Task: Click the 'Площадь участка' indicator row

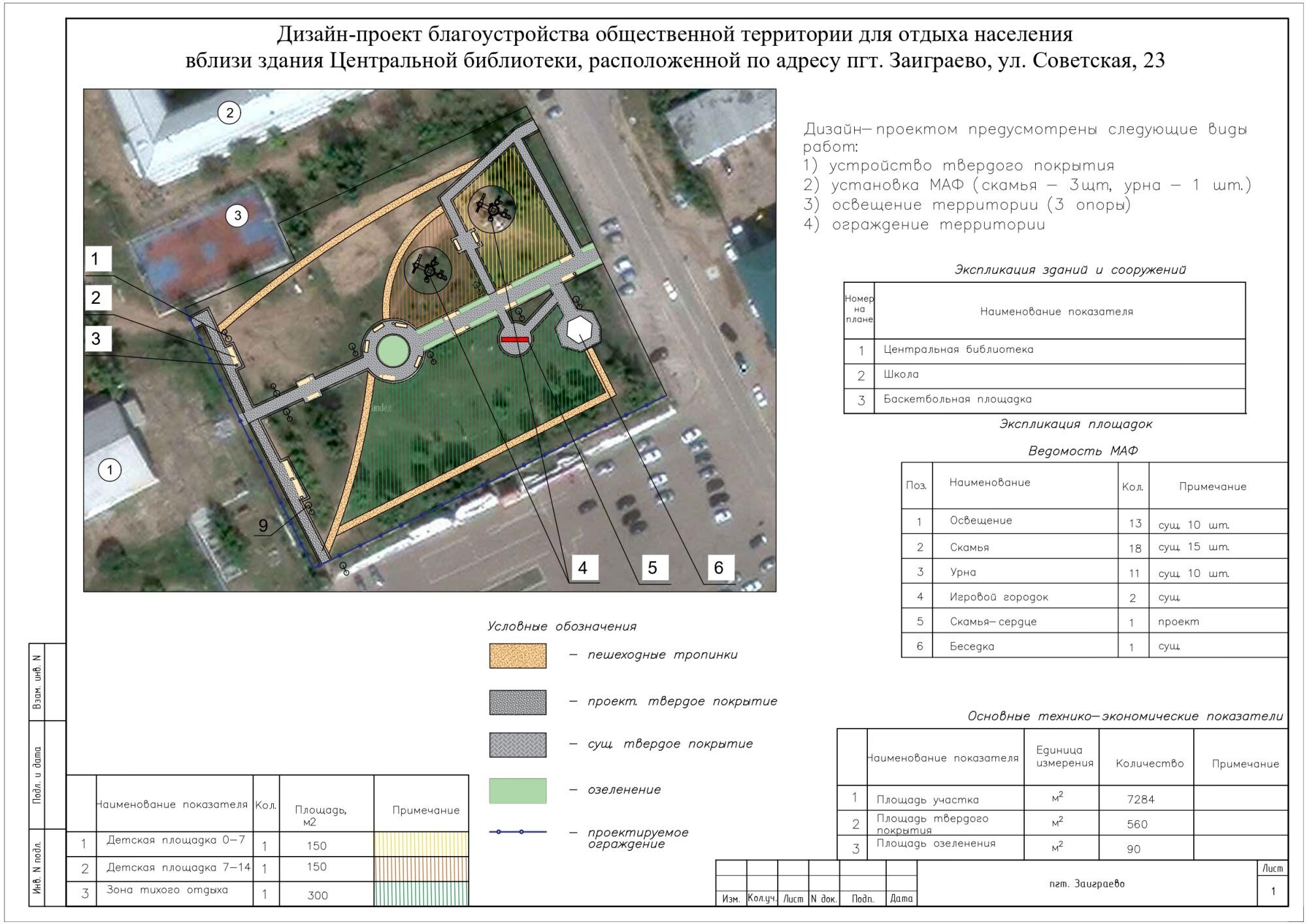Action: click(x=1063, y=798)
